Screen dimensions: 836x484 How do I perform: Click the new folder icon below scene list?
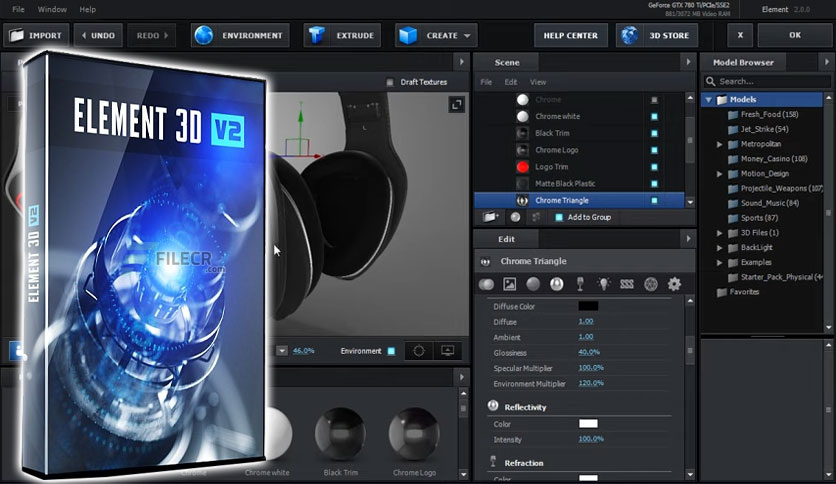[490, 217]
